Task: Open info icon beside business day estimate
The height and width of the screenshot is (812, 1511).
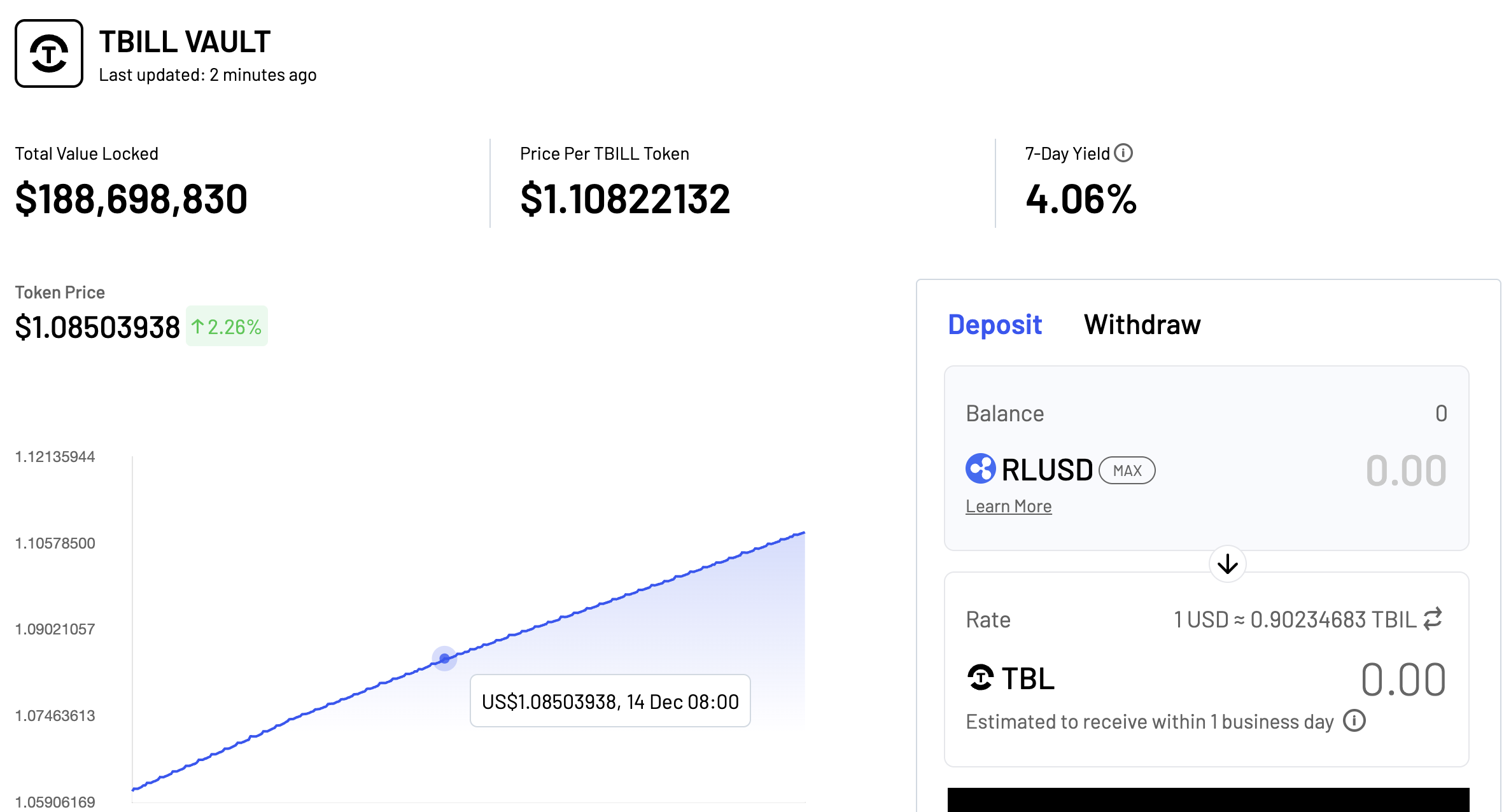Action: (x=1354, y=721)
